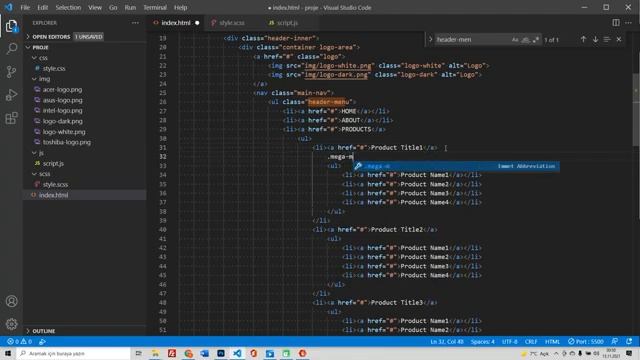640x360 pixels.
Task: Open the Help menu
Action: [x=180, y=7]
